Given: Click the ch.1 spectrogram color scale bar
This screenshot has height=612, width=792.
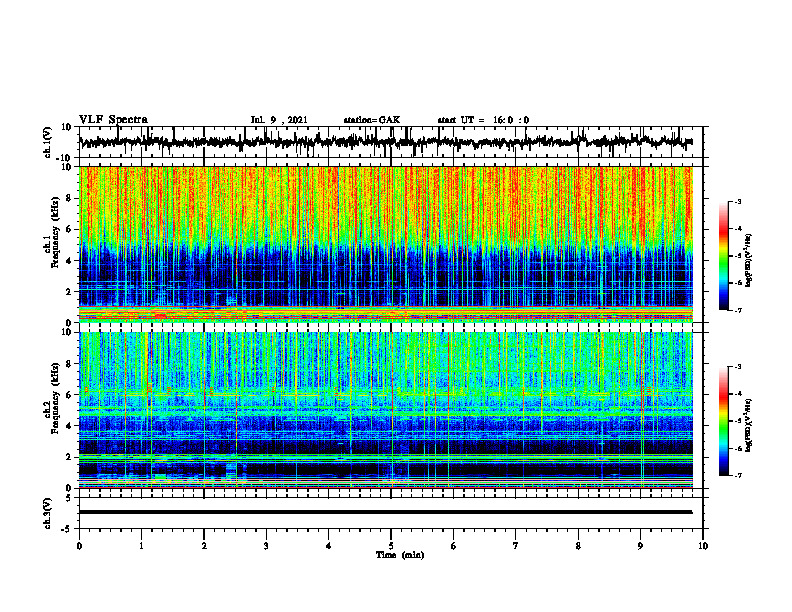Looking at the screenshot, I should point(724,256).
